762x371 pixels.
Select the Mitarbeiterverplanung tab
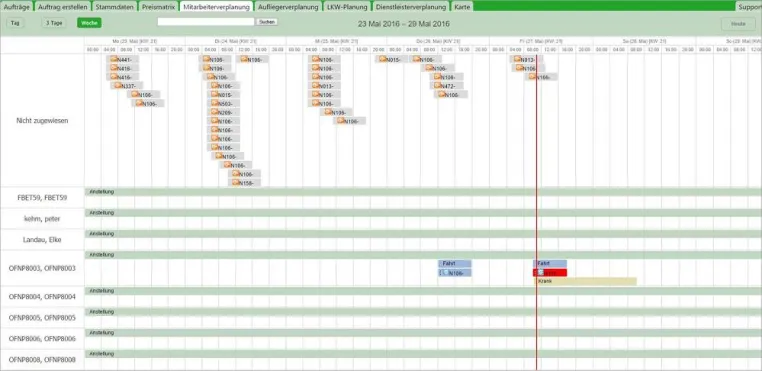coord(217,7)
